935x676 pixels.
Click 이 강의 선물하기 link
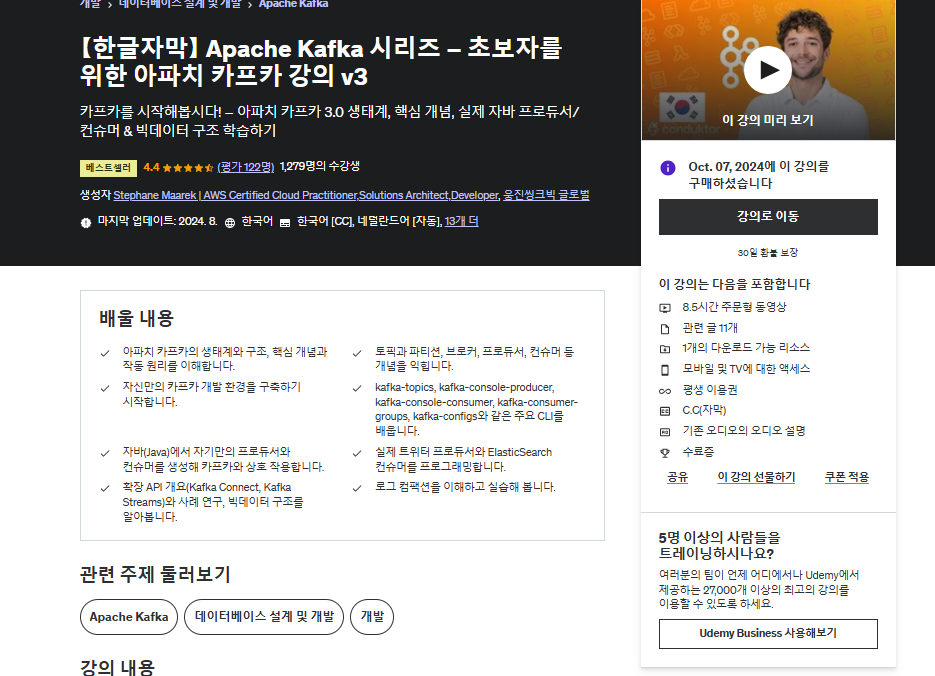click(x=756, y=477)
